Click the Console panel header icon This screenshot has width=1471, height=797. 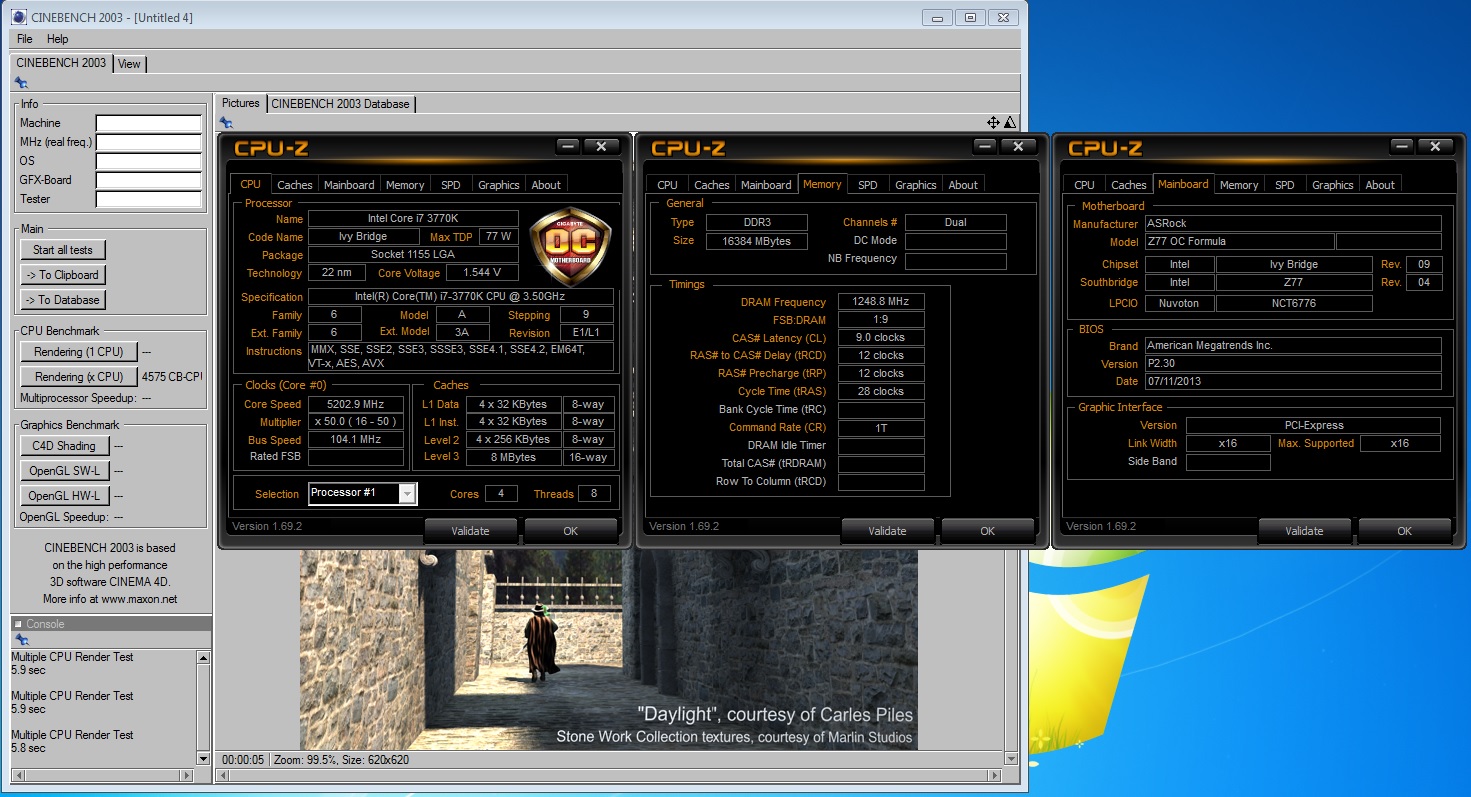(18, 624)
